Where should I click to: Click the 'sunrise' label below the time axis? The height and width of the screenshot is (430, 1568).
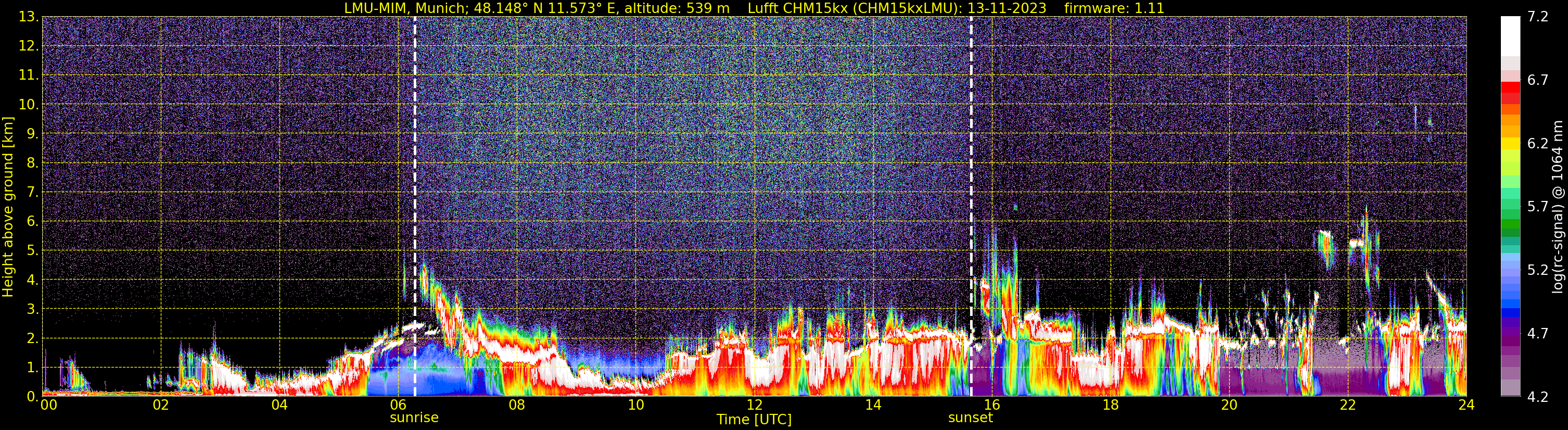pos(414,418)
